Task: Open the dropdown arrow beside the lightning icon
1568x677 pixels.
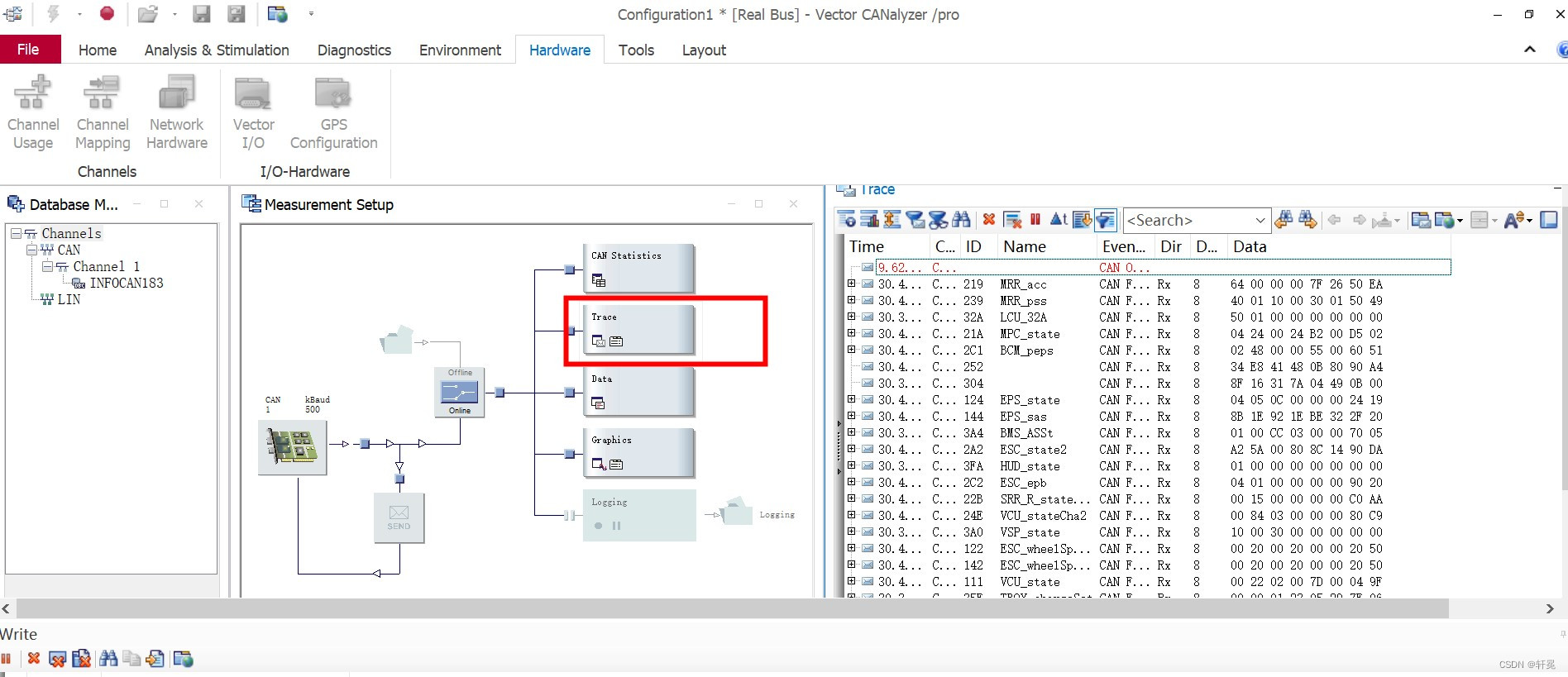Action: click(79, 14)
